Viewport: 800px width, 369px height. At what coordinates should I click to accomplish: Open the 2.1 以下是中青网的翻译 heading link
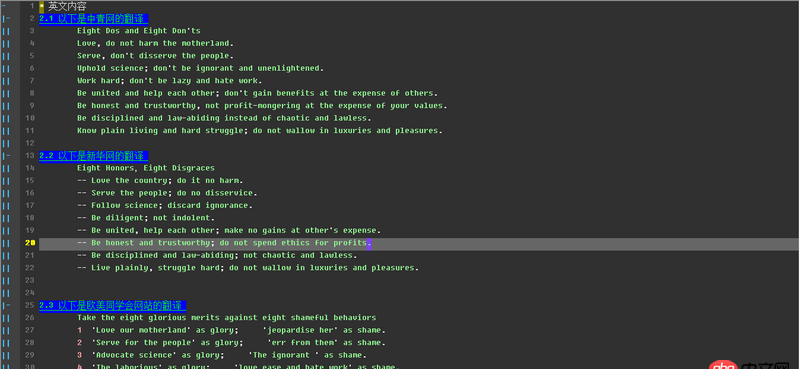(93, 19)
